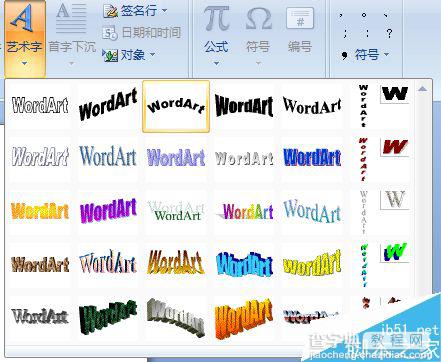Pick orange-yellow gradient WordArt style

point(40,211)
